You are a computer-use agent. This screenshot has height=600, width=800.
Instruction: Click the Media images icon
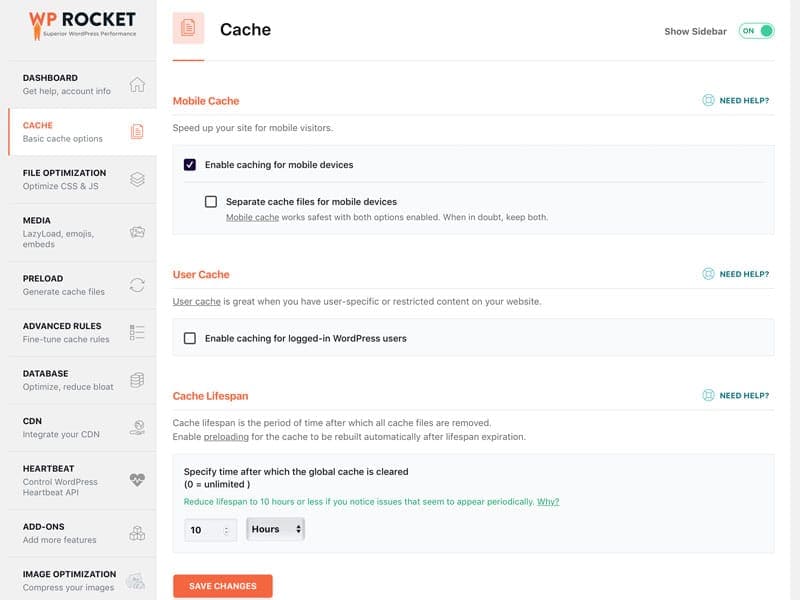[x=137, y=232]
